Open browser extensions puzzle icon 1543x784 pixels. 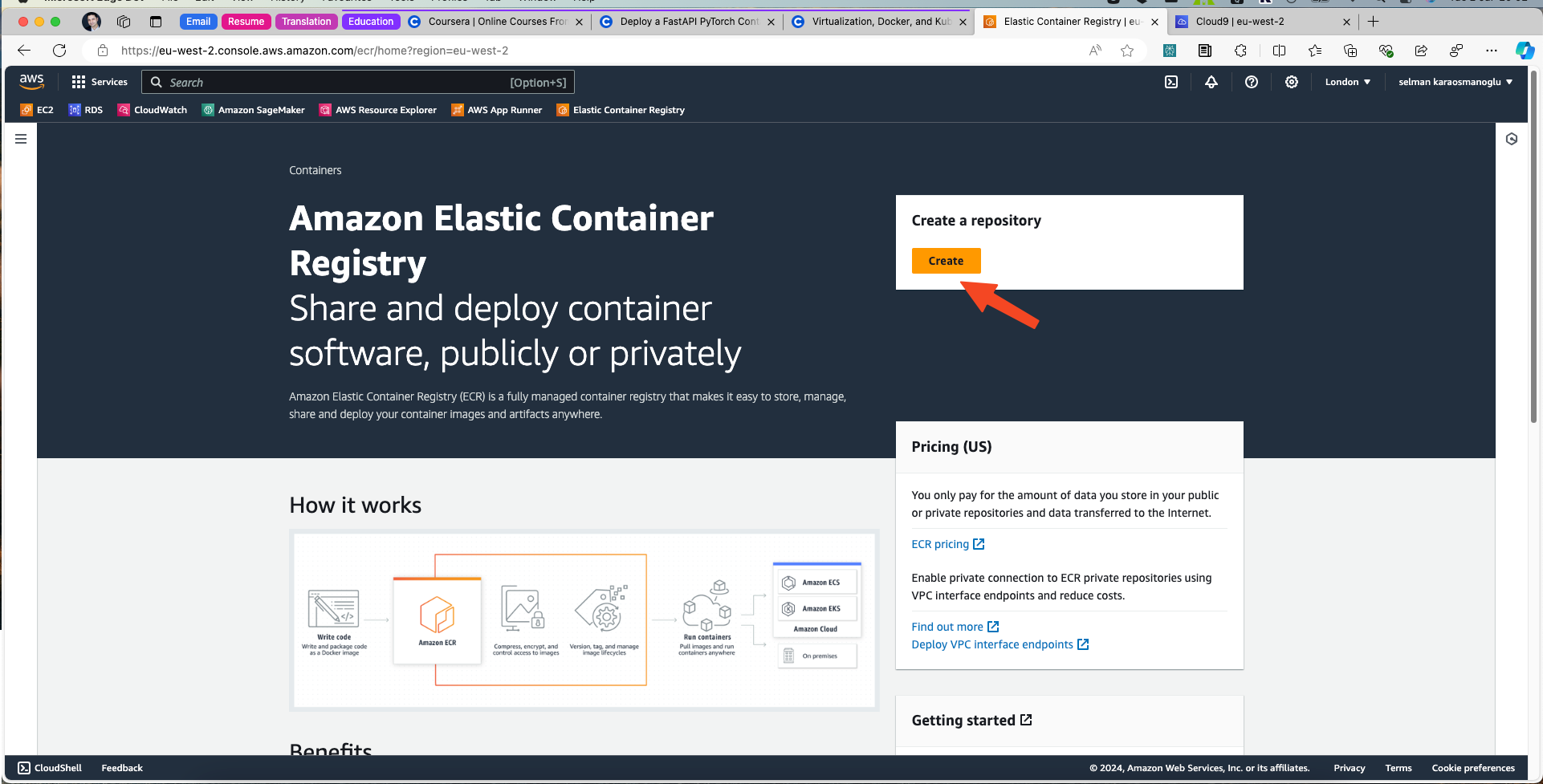click(1240, 51)
